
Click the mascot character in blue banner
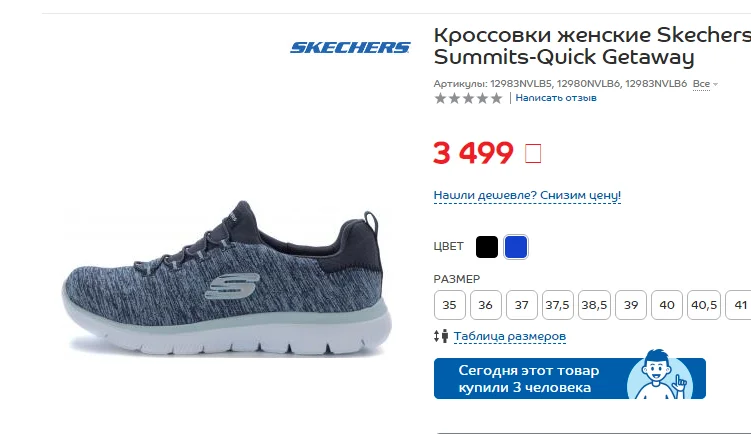660,375
